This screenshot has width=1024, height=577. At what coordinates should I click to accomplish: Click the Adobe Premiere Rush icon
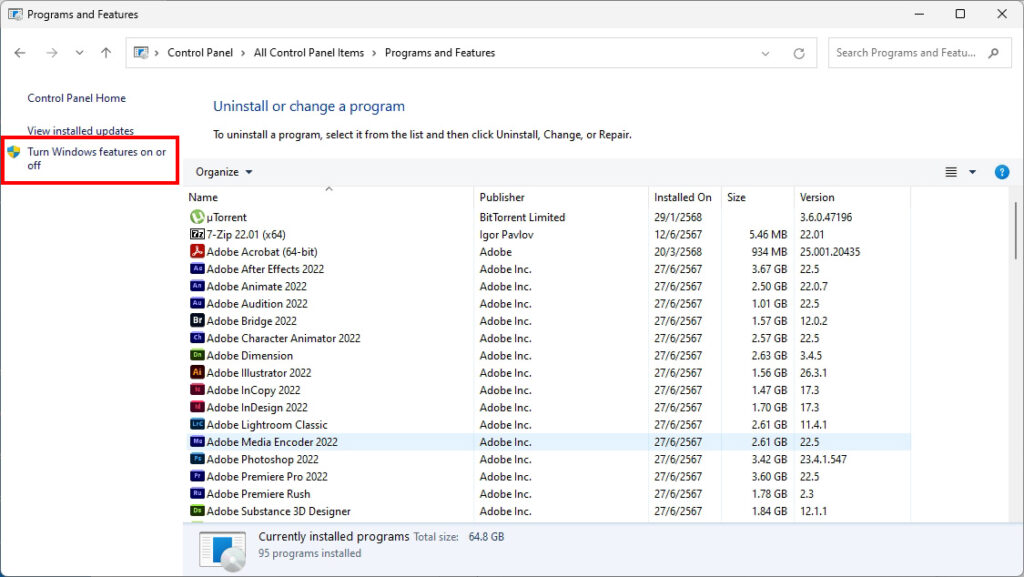[197, 493]
